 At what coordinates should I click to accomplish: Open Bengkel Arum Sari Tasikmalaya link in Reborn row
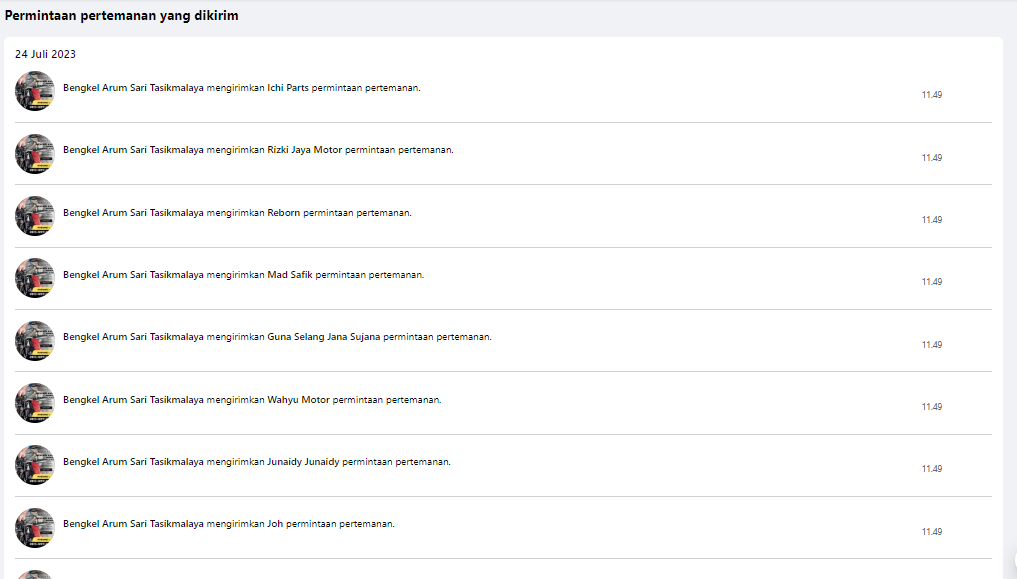[133, 212]
